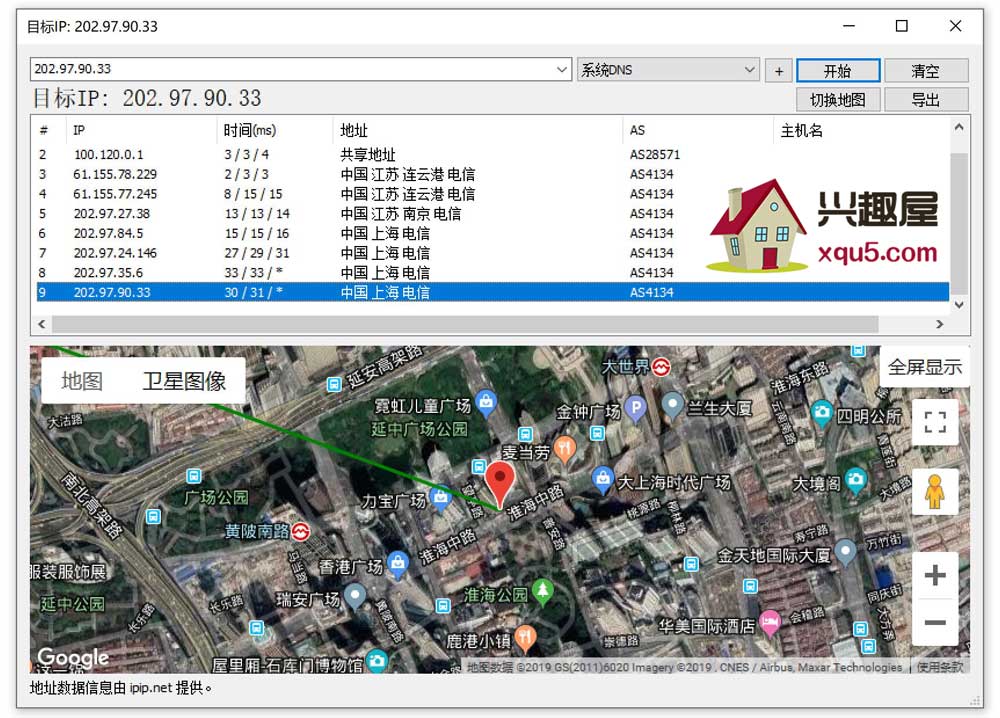Click the 霓虹儿童广场 shopping bag icon

486,402
